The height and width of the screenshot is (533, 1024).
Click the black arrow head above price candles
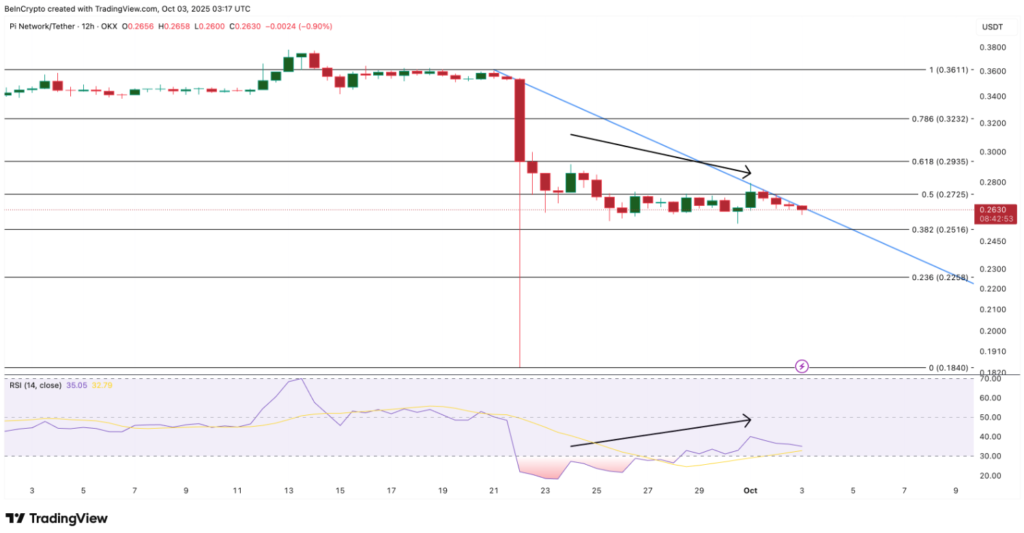click(x=744, y=172)
